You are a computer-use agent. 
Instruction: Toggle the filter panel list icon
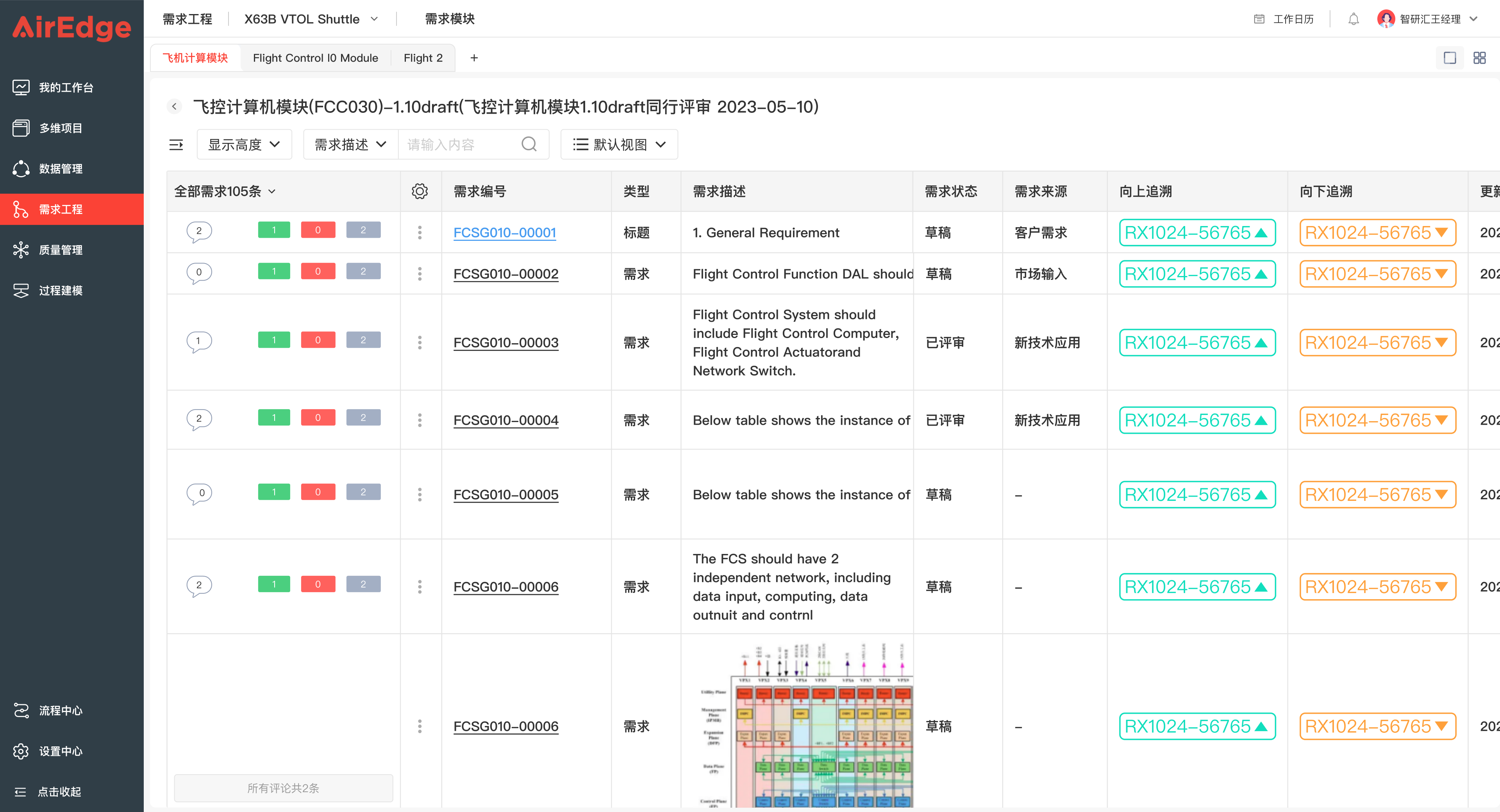(x=176, y=144)
